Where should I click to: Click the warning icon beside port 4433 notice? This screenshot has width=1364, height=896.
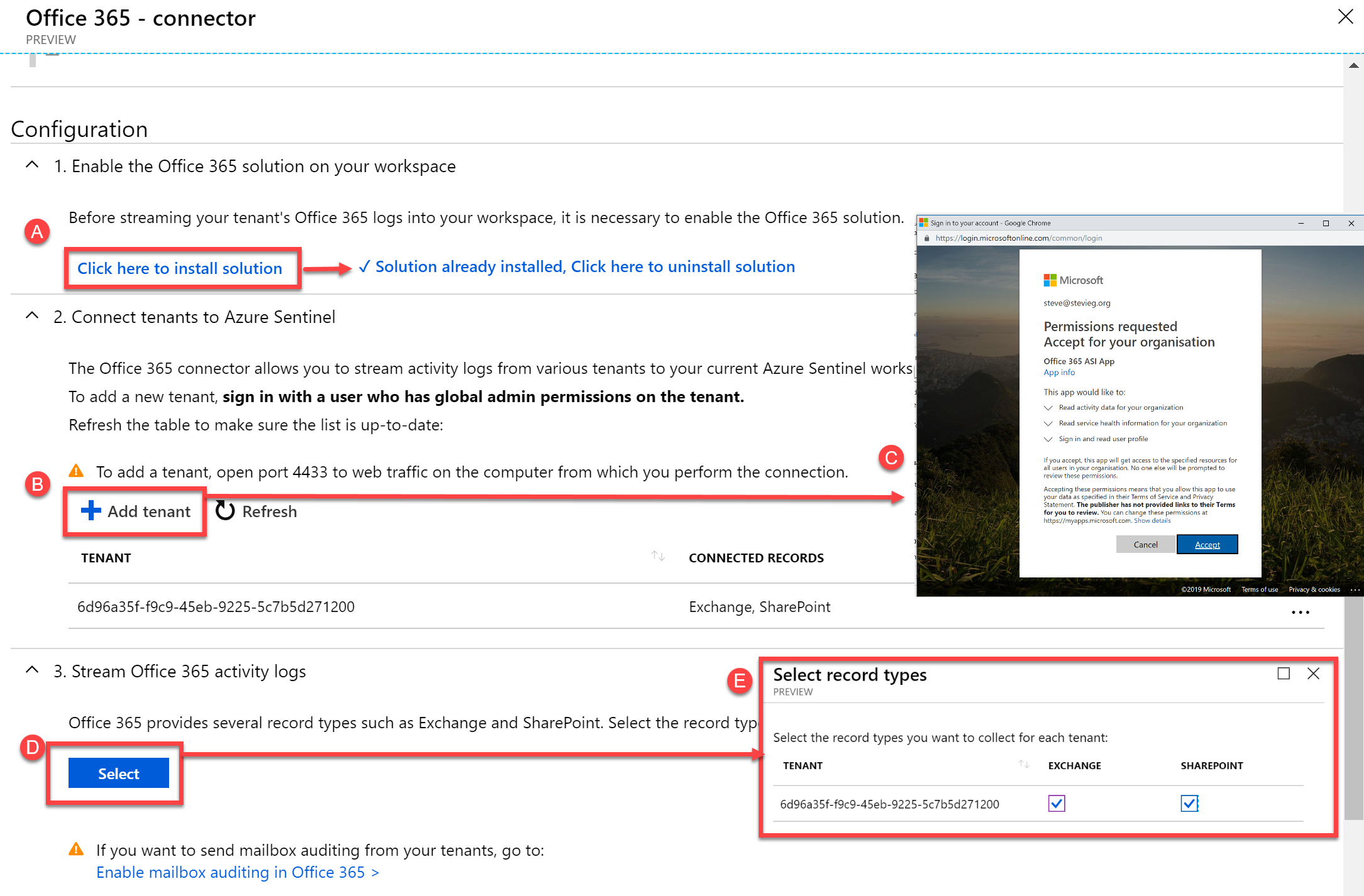coord(76,471)
